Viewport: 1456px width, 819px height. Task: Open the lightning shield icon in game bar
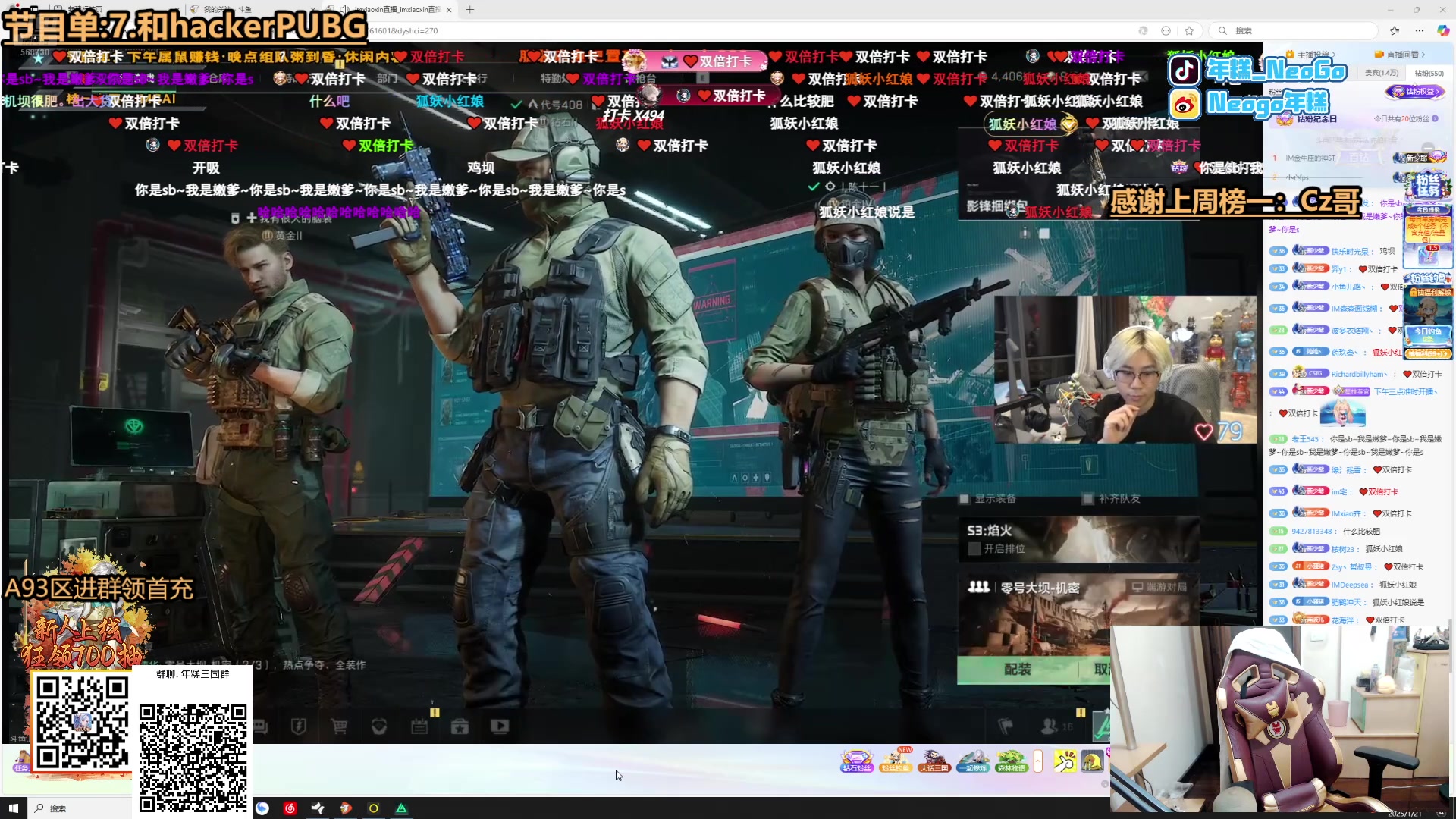pyautogui.click(x=299, y=726)
